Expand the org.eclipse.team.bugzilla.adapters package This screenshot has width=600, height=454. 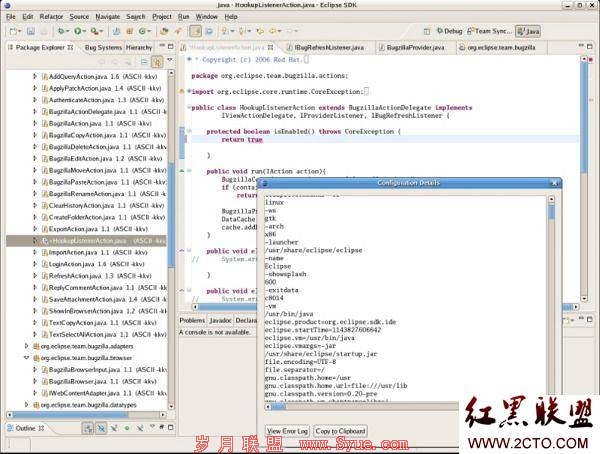click(x=26, y=346)
